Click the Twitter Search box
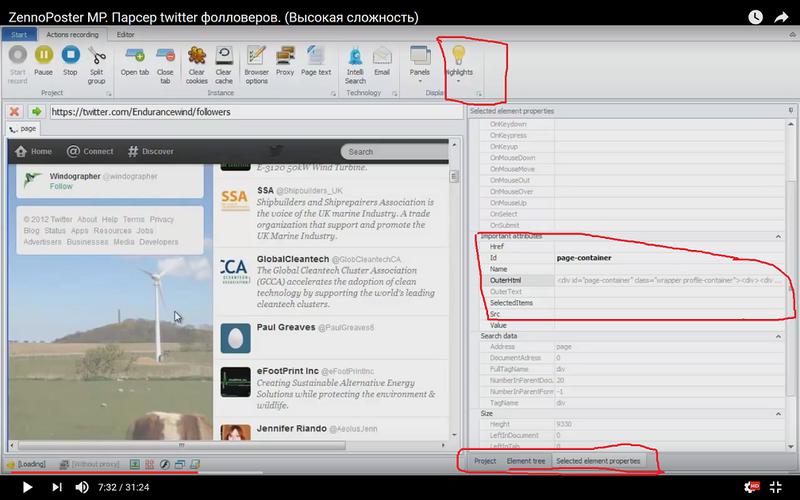The height and width of the screenshot is (500, 800). click(394, 152)
